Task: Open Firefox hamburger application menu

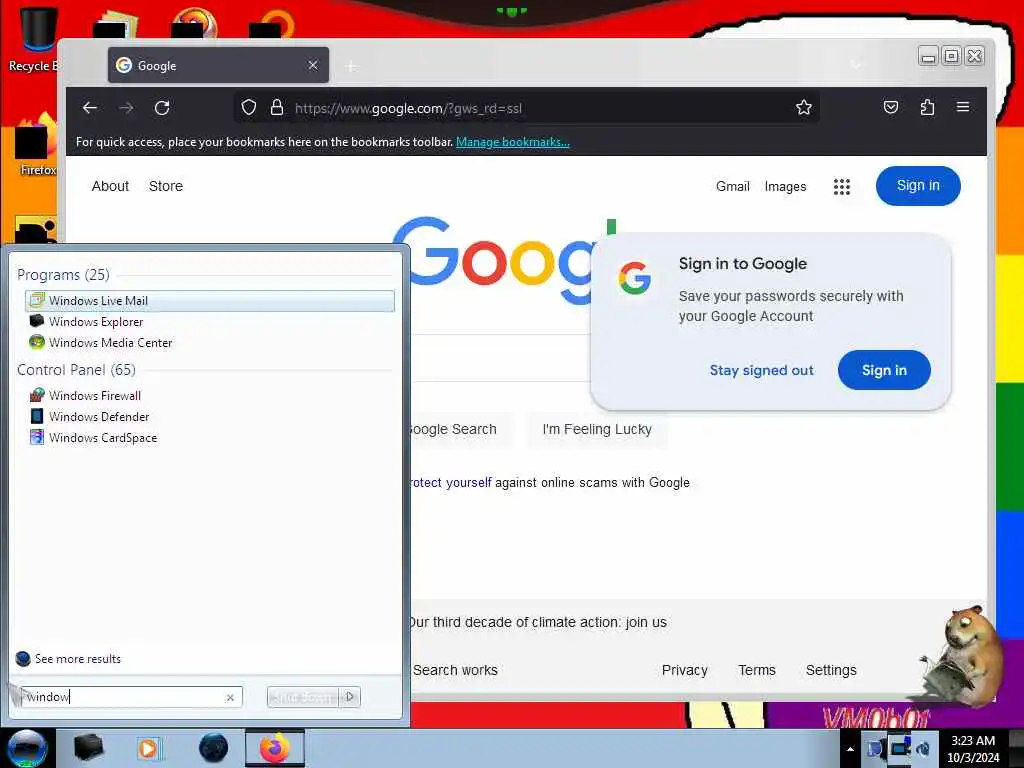Action: 963,107
